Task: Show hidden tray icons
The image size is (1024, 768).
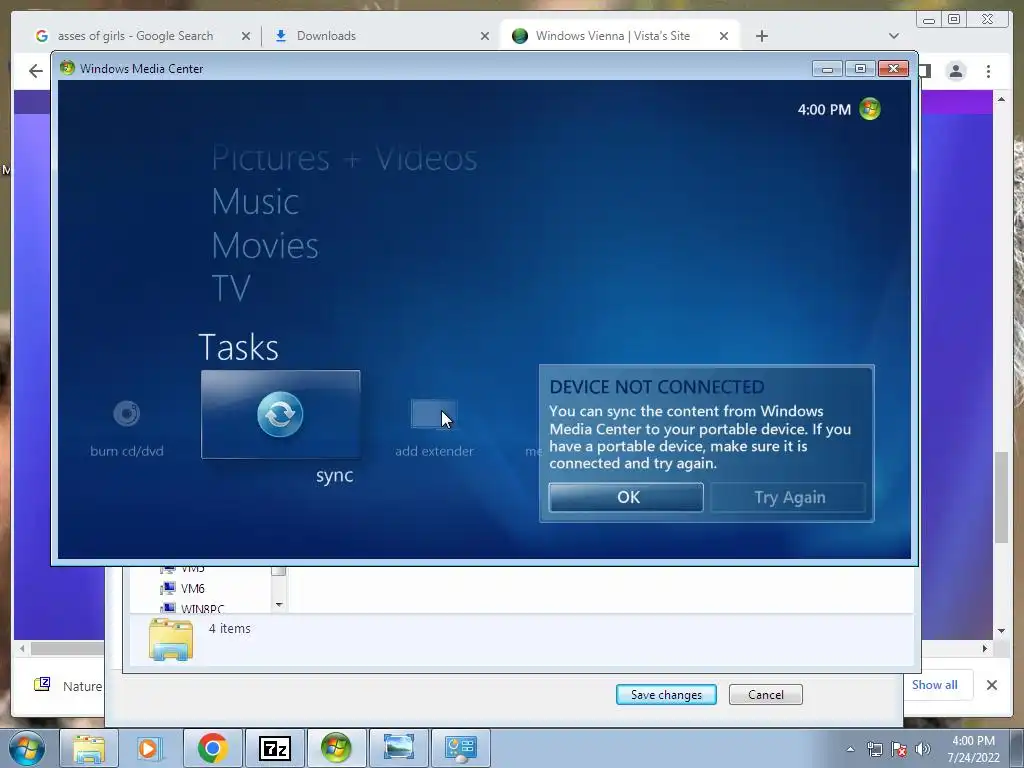Action: click(850, 749)
